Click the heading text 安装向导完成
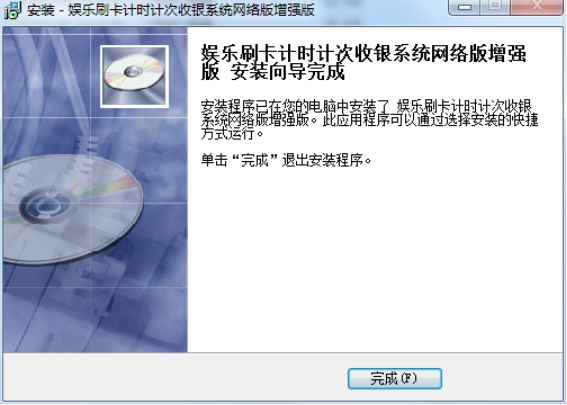This screenshot has width=567, height=405. tap(287, 72)
